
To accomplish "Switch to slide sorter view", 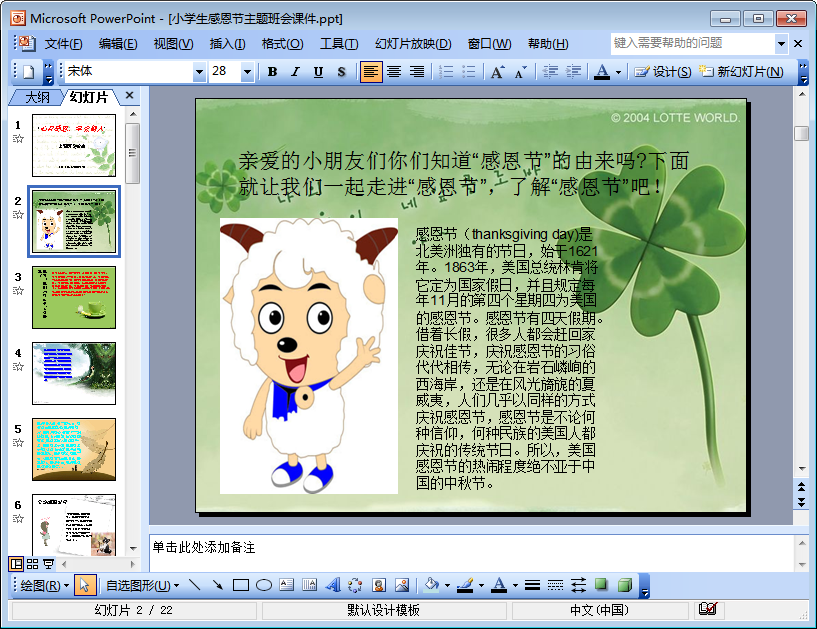I will coord(32,564).
